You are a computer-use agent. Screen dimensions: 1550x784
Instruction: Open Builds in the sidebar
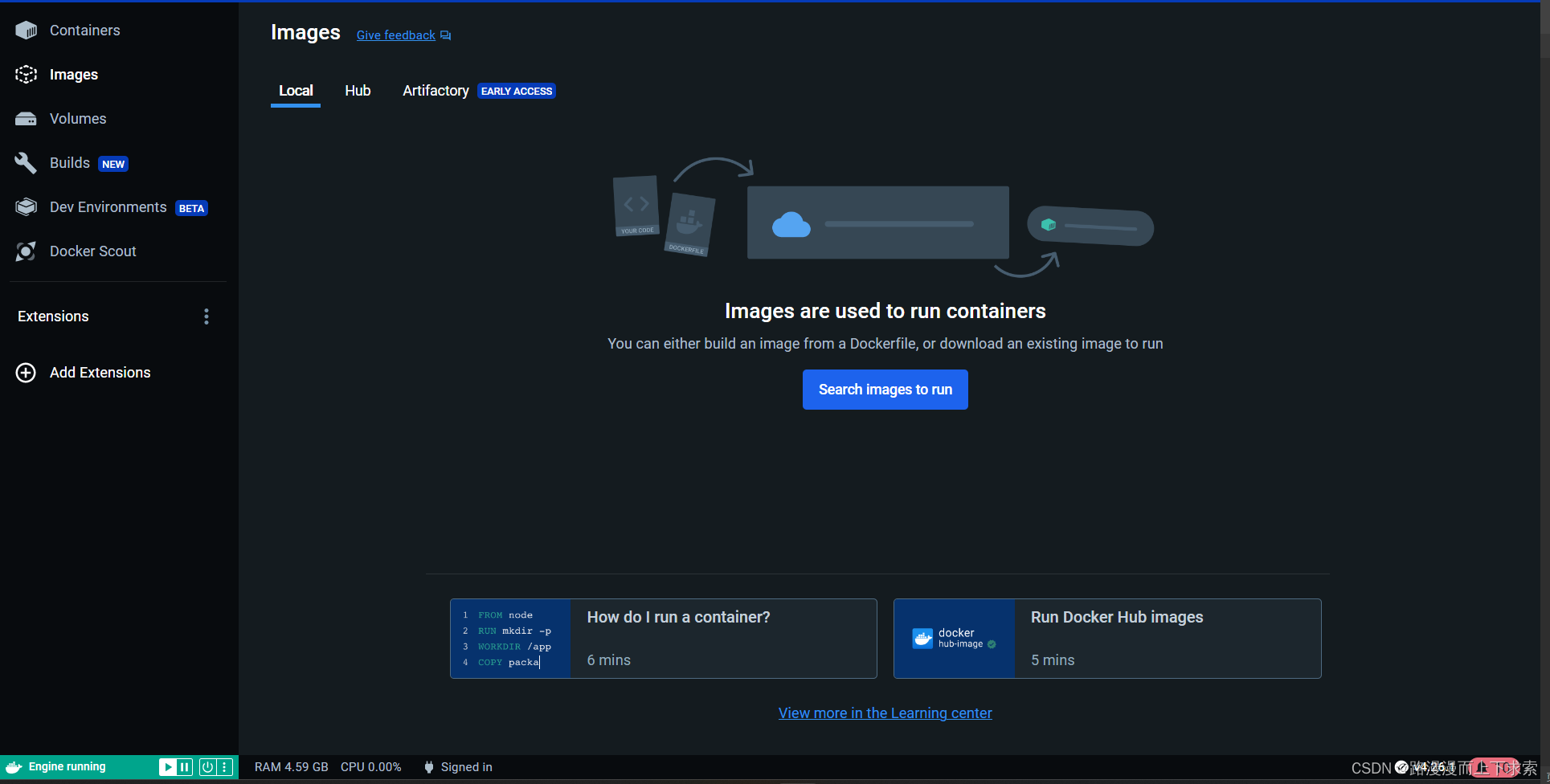pyautogui.click(x=70, y=163)
